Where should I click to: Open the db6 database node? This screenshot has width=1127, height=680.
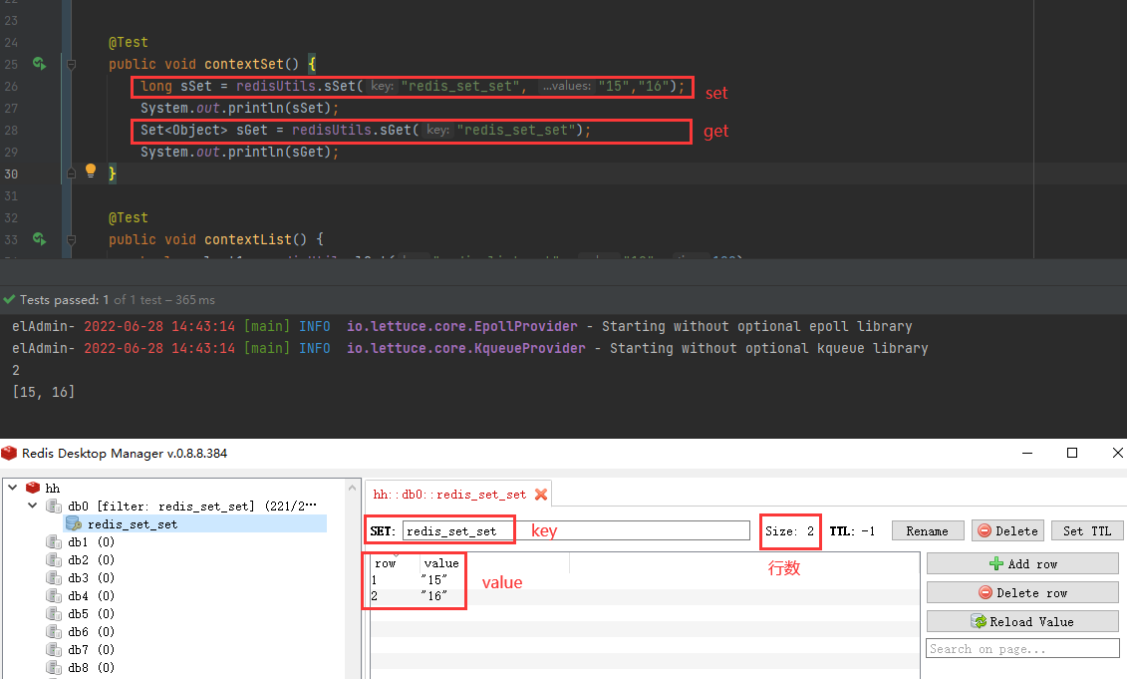click(91, 632)
